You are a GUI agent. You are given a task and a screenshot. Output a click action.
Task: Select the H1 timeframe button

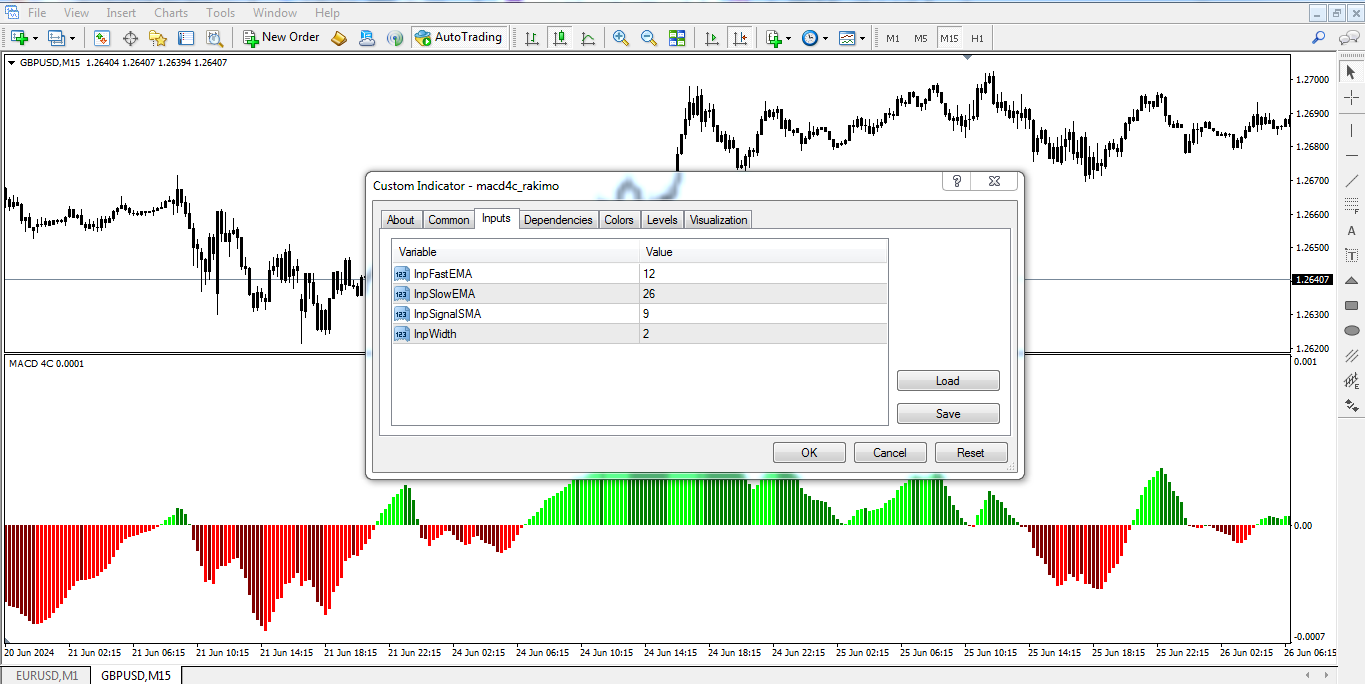coord(976,37)
